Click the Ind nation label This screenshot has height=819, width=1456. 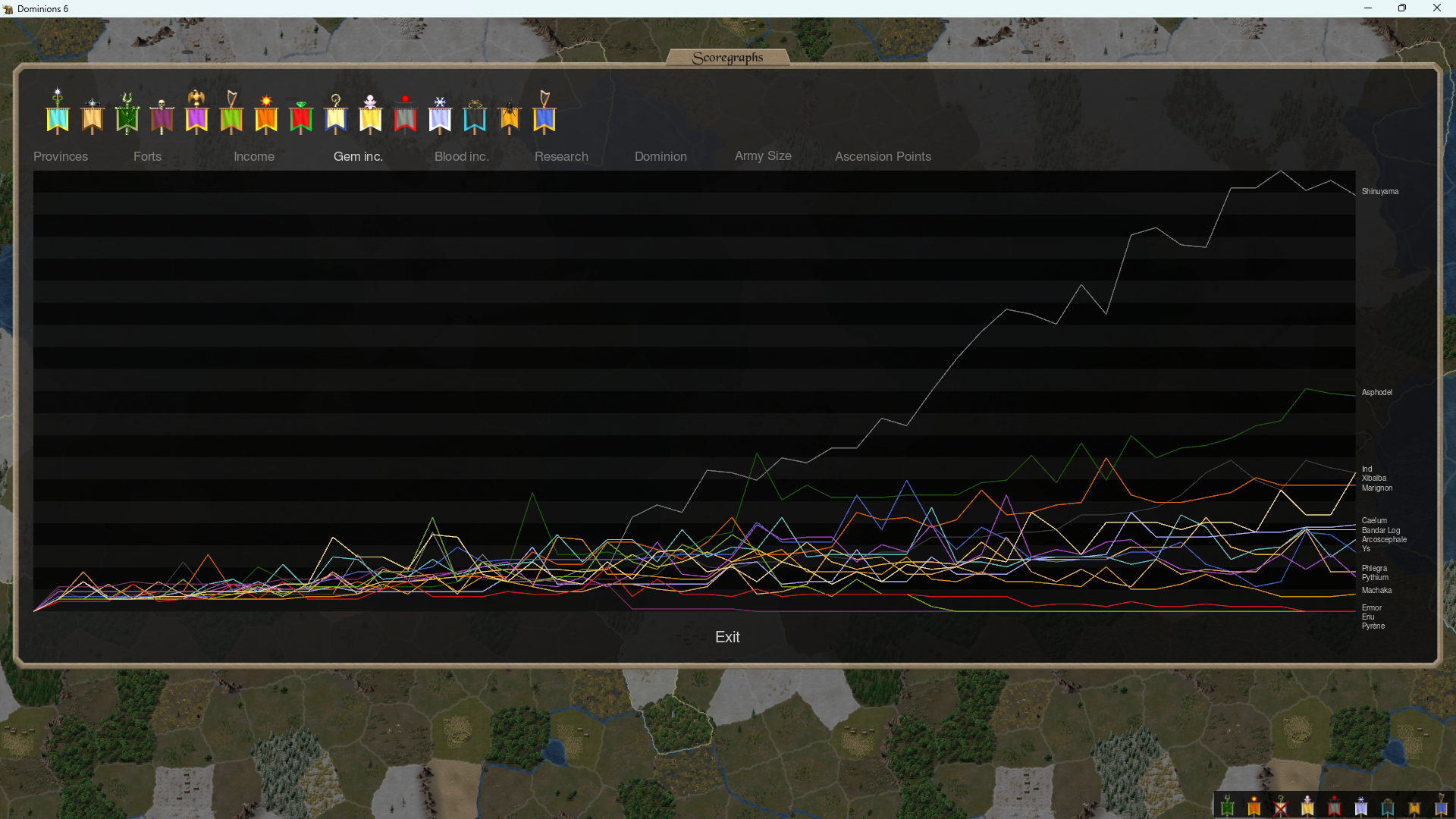pyautogui.click(x=1367, y=469)
